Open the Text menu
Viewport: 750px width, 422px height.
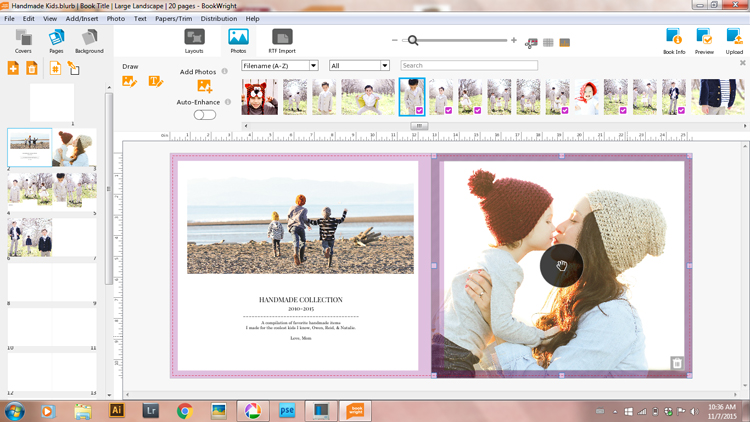[x=140, y=19]
